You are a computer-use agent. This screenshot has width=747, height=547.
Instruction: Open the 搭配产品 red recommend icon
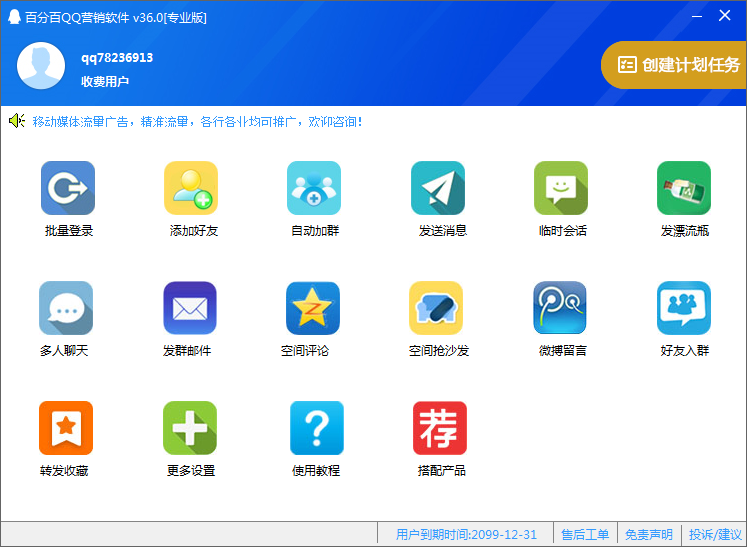440,428
